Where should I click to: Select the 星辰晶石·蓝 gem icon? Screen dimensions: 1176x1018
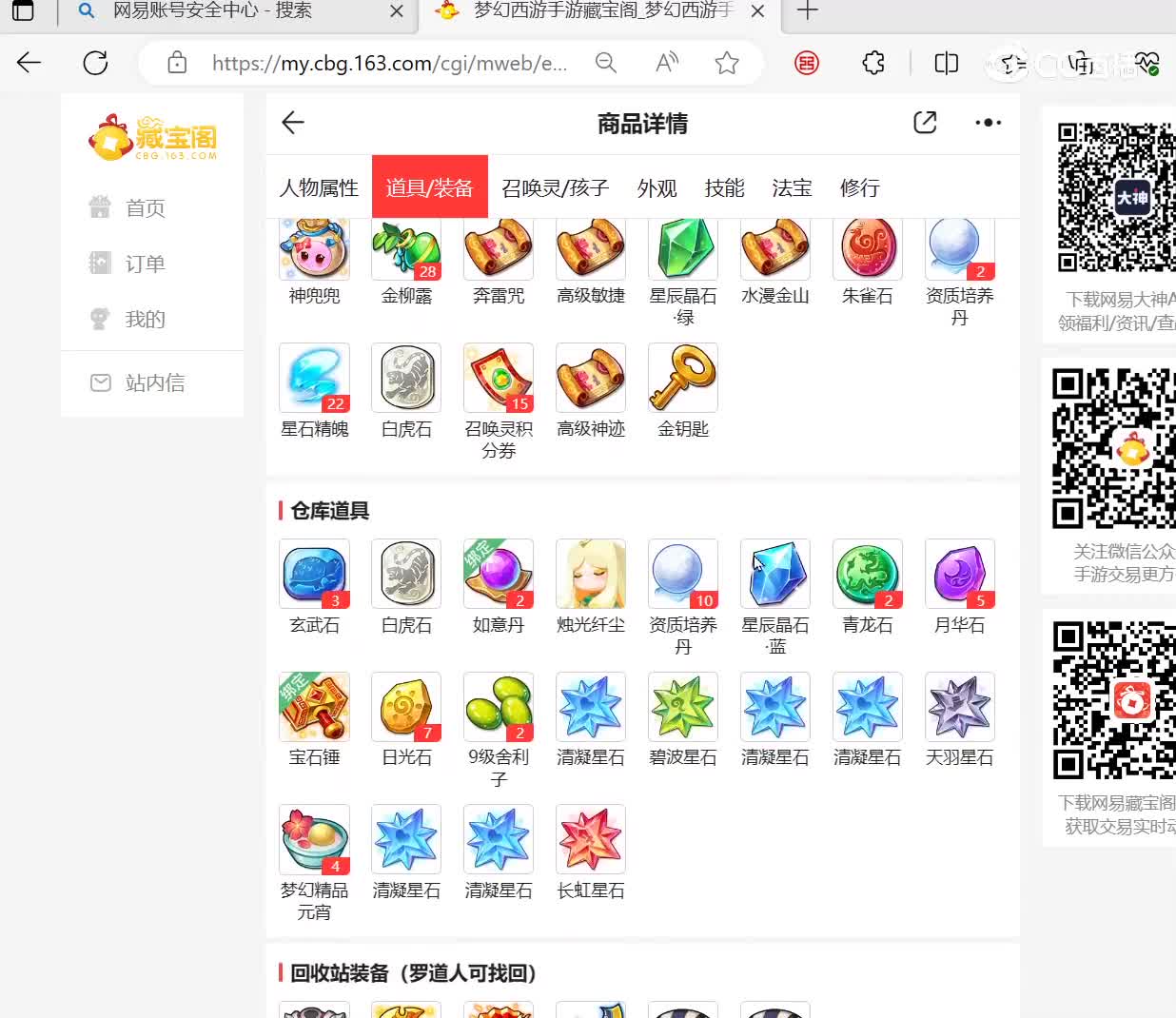click(x=775, y=574)
